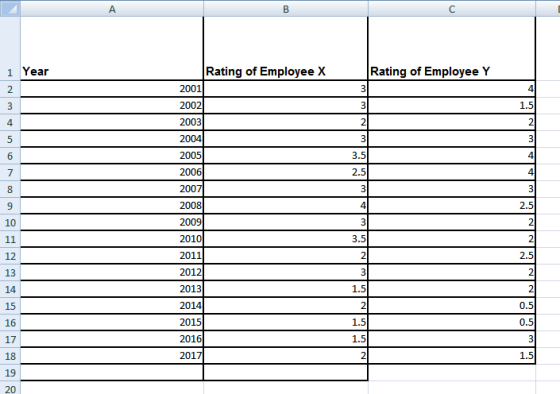560x394 pixels.
Task: Click Employee X rating 1.5 for 2013
Action: tap(286, 289)
